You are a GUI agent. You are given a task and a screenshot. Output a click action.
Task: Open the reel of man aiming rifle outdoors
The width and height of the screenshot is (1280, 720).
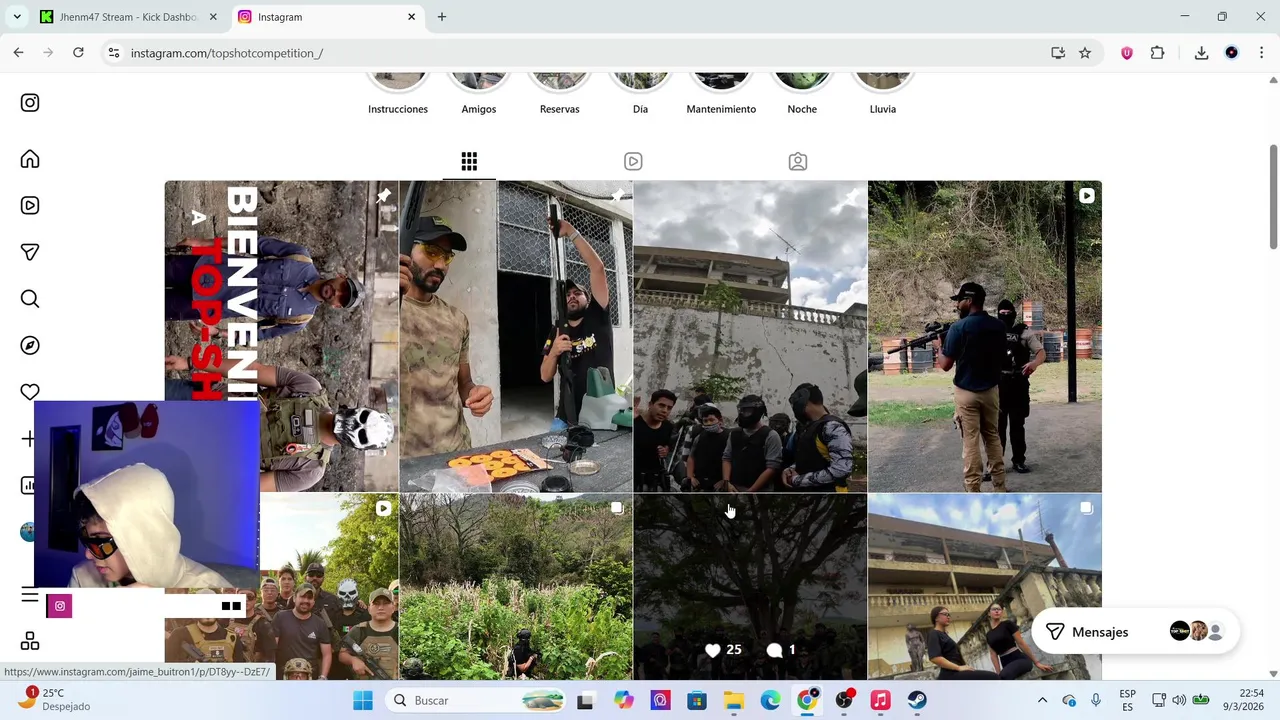click(x=985, y=336)
